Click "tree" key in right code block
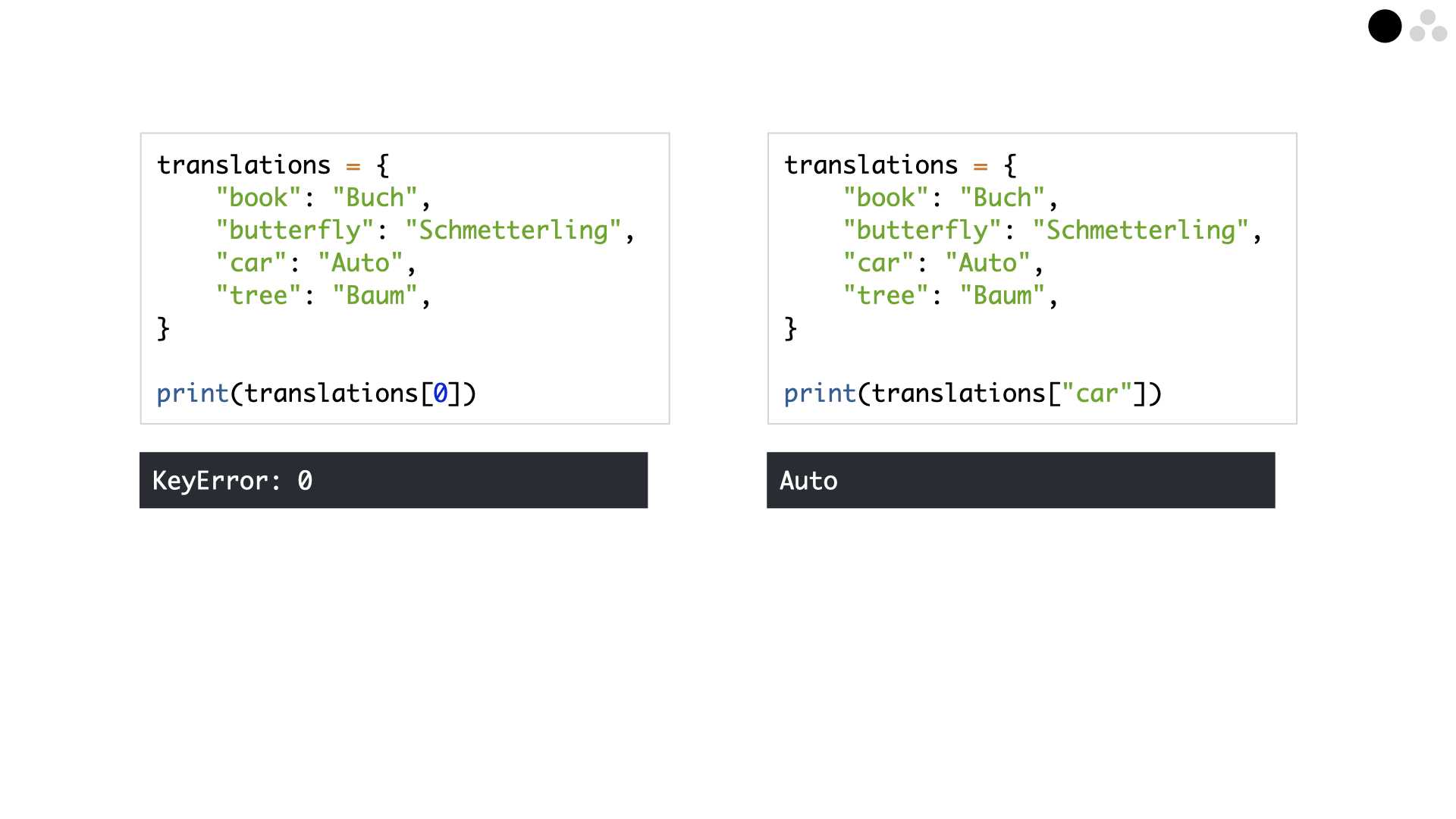This screenshot has width=1456, height=819. [x=886, y=296]
